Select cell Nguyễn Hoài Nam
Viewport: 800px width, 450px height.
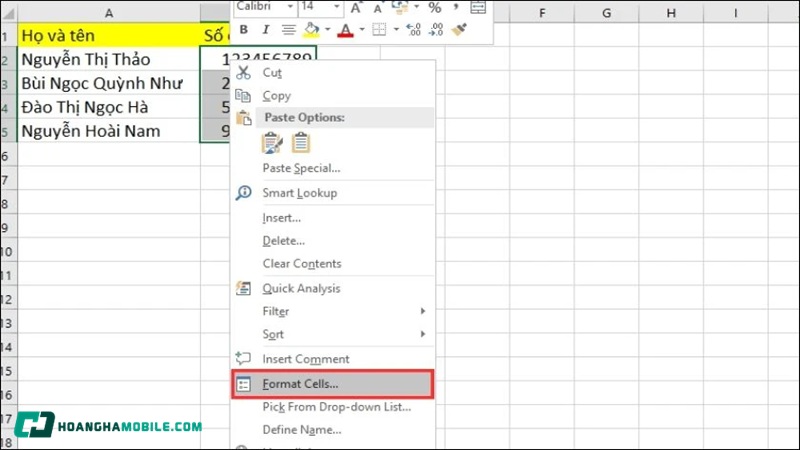(109, 131)
